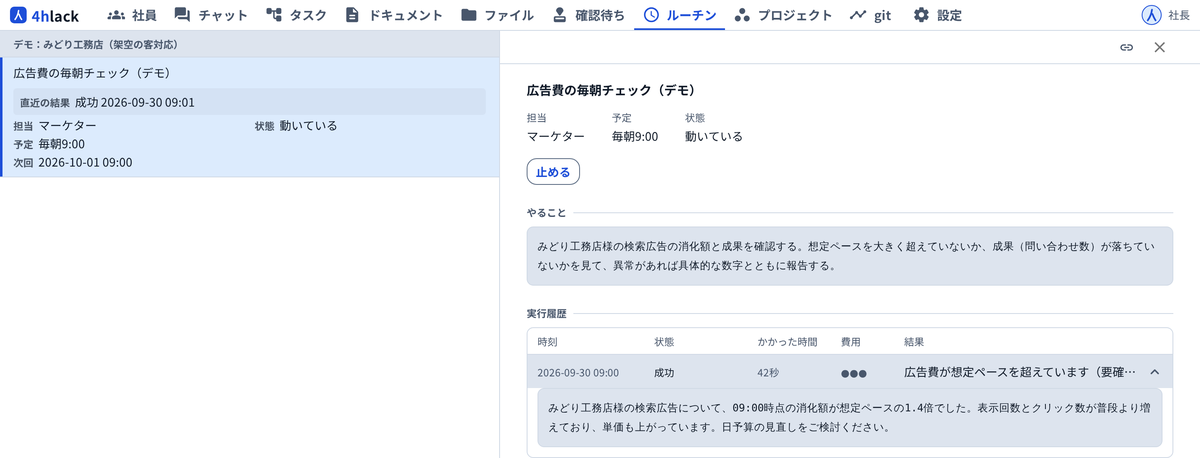Open the 確認待ち section

coord(588,15)
